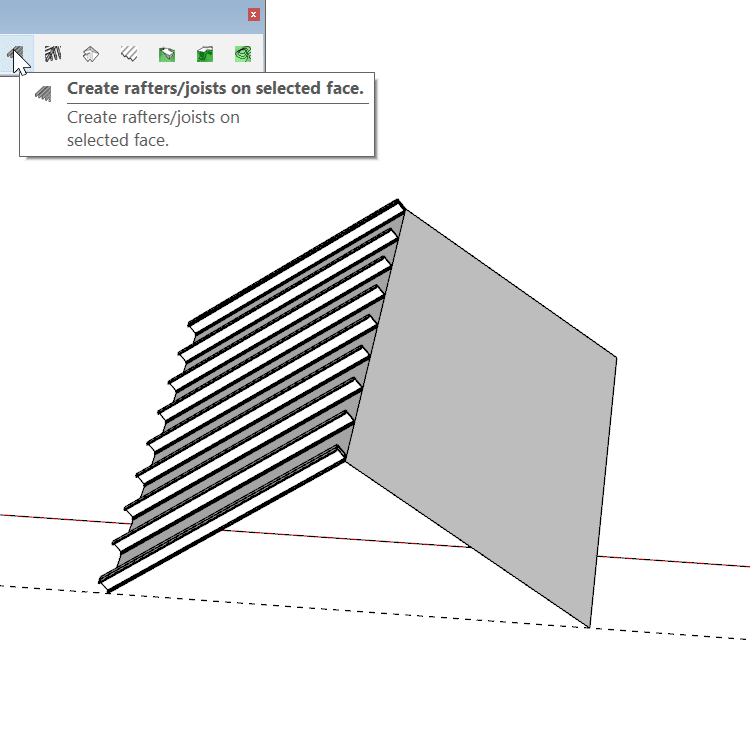750x750 pixels.
Task: Click the white house-shaped roof icon
Action: click(90, 54)
